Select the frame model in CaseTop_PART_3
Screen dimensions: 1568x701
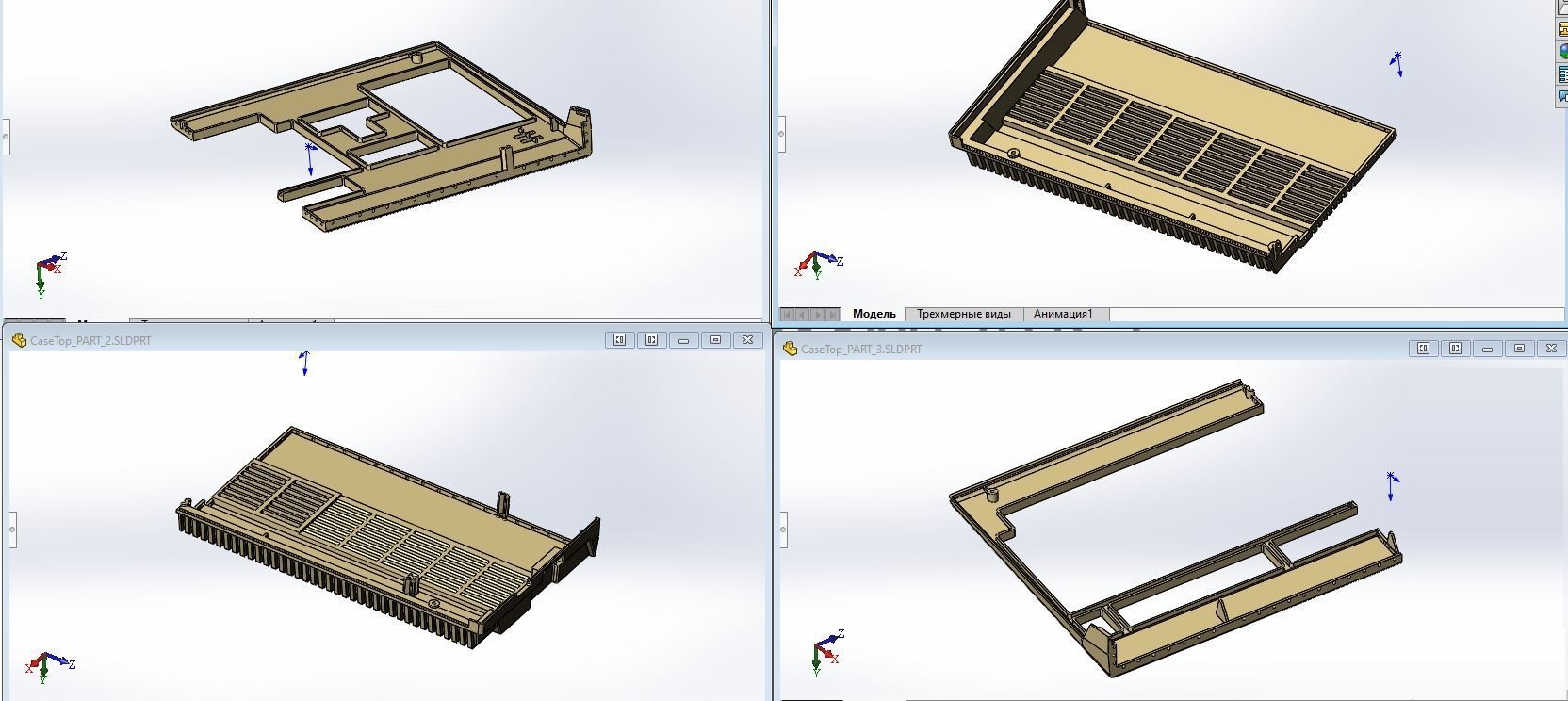tap(1175, 528)
